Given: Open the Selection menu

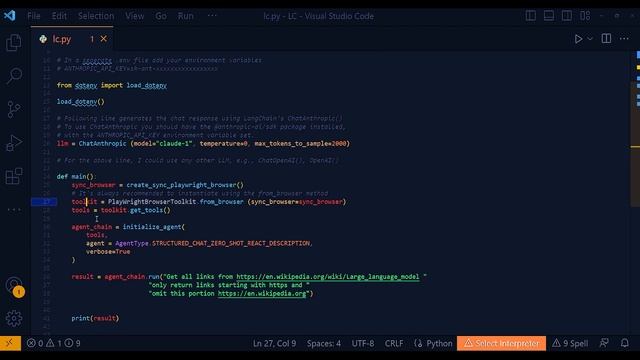Looking at the screenshot, I should (x=96, y=16).
